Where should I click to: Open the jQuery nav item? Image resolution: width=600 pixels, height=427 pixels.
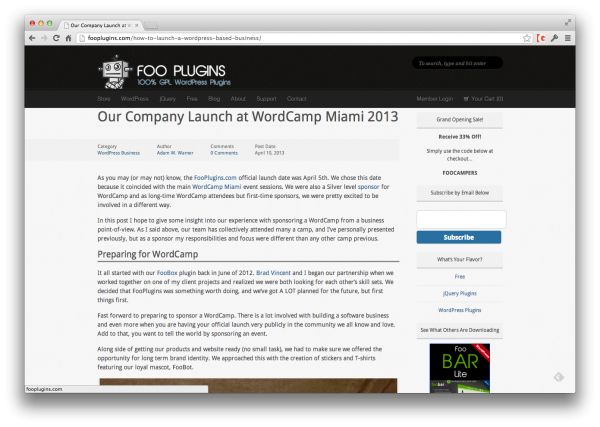(x=168, y=99)
